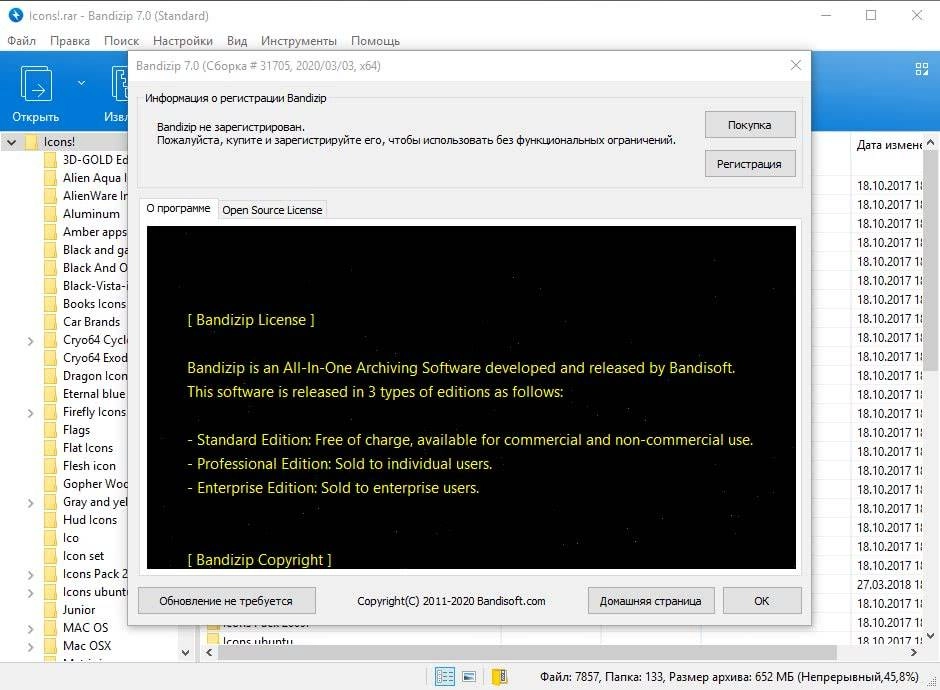Expand the Mac OSX folder node

pos(31,647)
